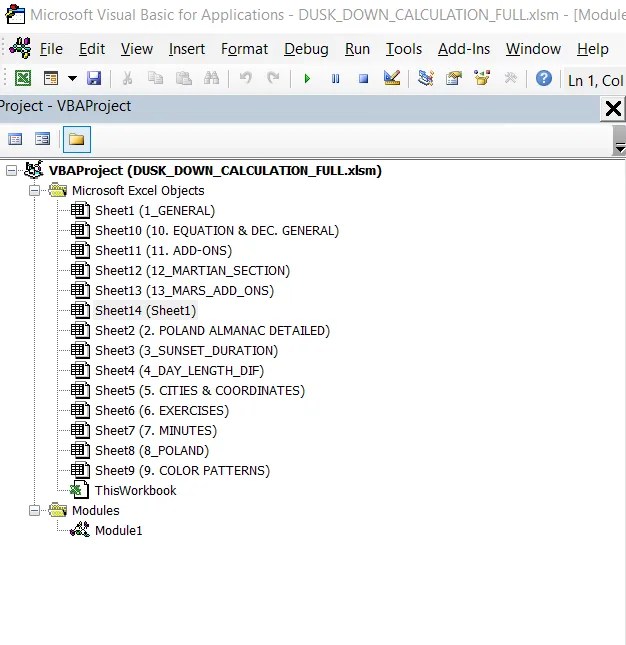The image size is (626, 645).
Task: Select Sheet10 (10. EQUATION & DEC. GENERAL)
Action: [217, 231]
